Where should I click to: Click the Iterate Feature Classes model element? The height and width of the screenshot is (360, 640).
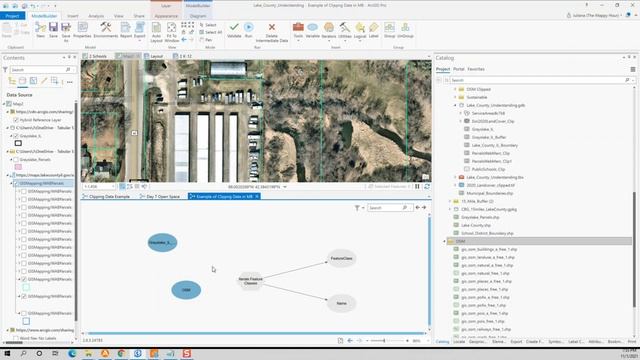(x=250, y=281)
